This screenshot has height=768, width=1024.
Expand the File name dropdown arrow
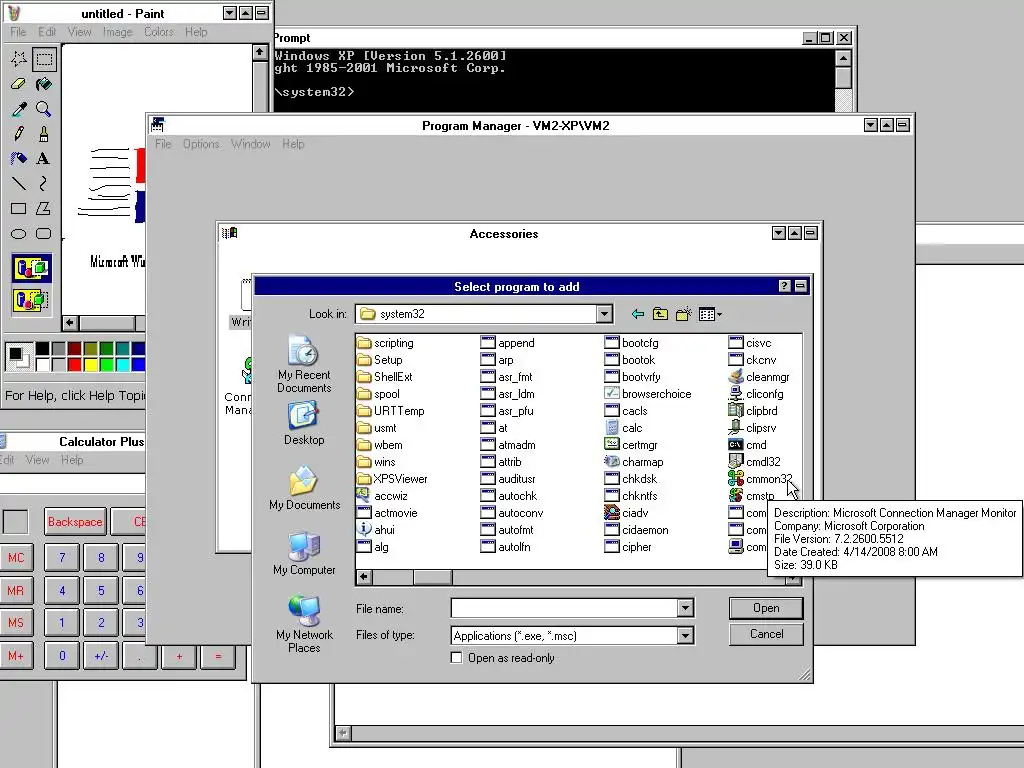[684, 609]
